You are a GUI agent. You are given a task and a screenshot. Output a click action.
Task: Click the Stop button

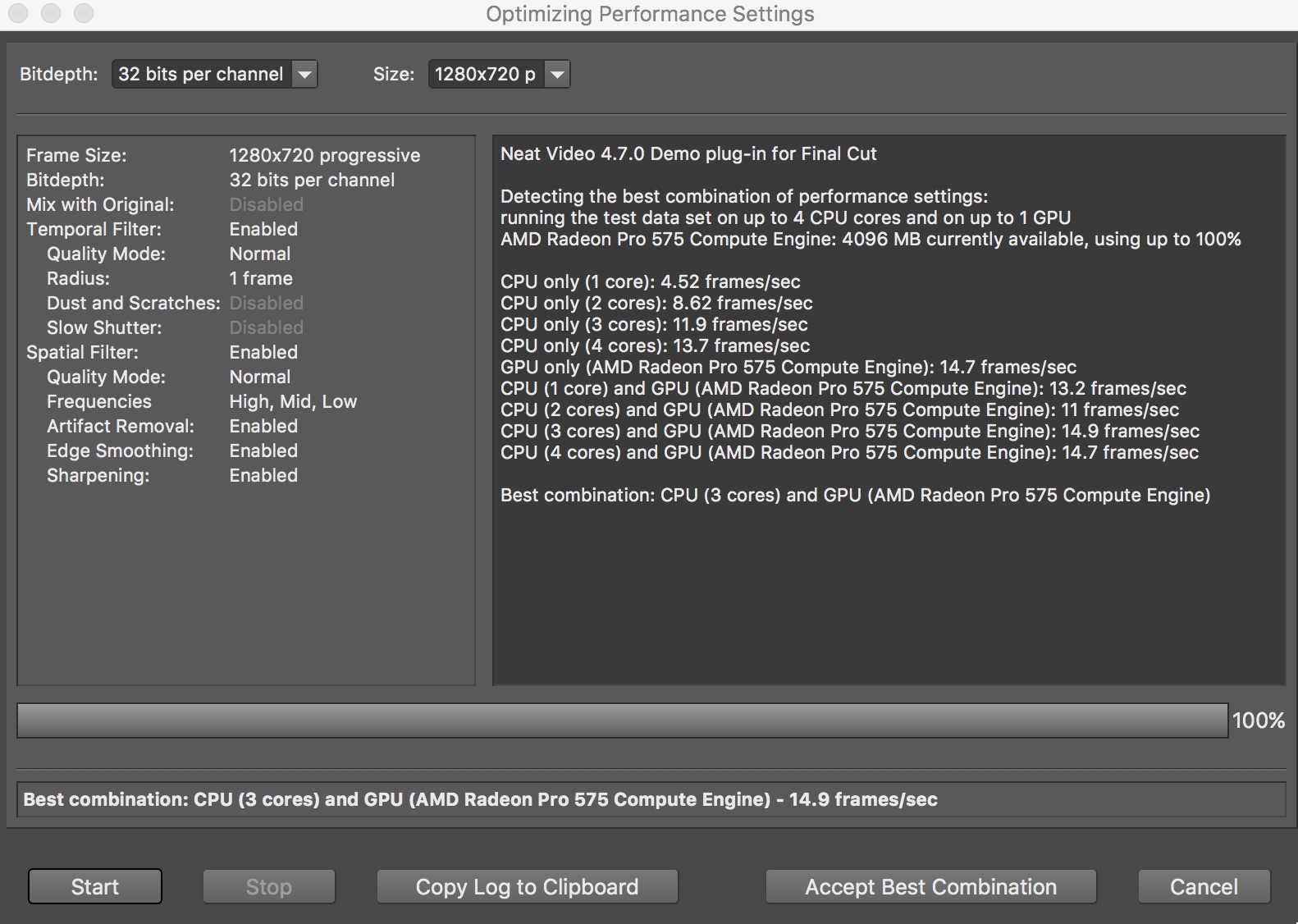tap(269, 886)
